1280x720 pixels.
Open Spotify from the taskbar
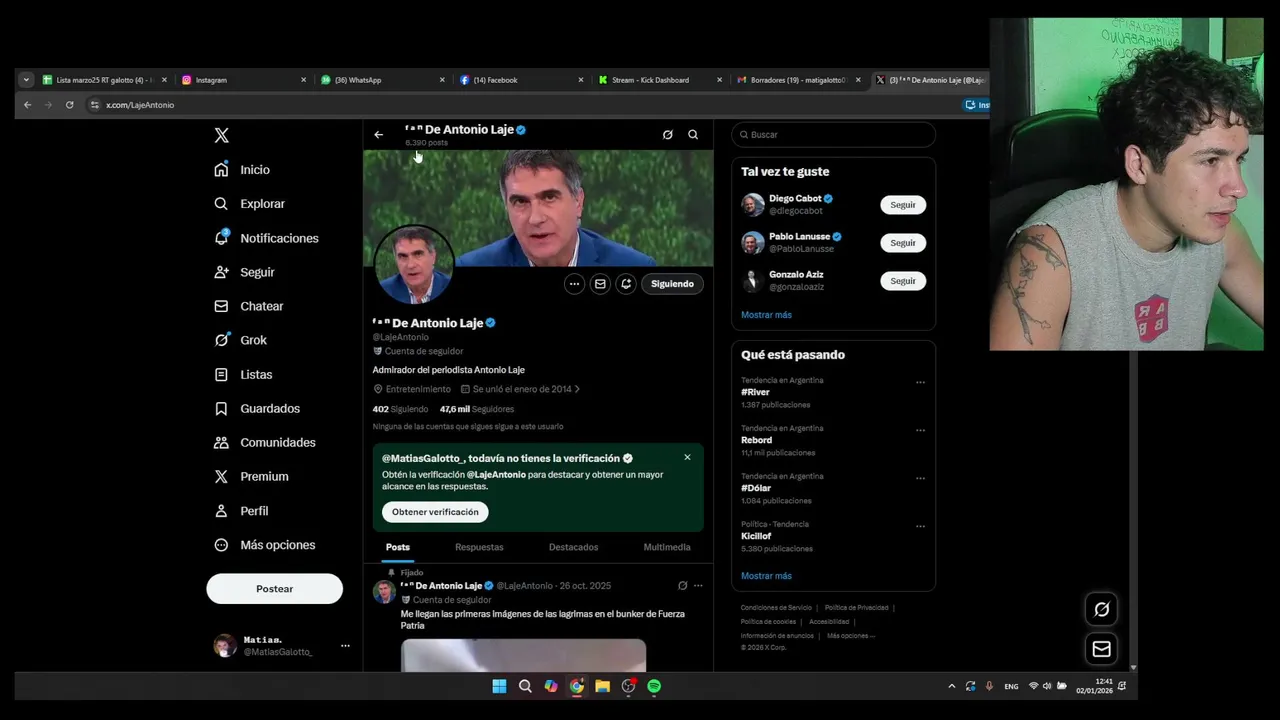654,686
